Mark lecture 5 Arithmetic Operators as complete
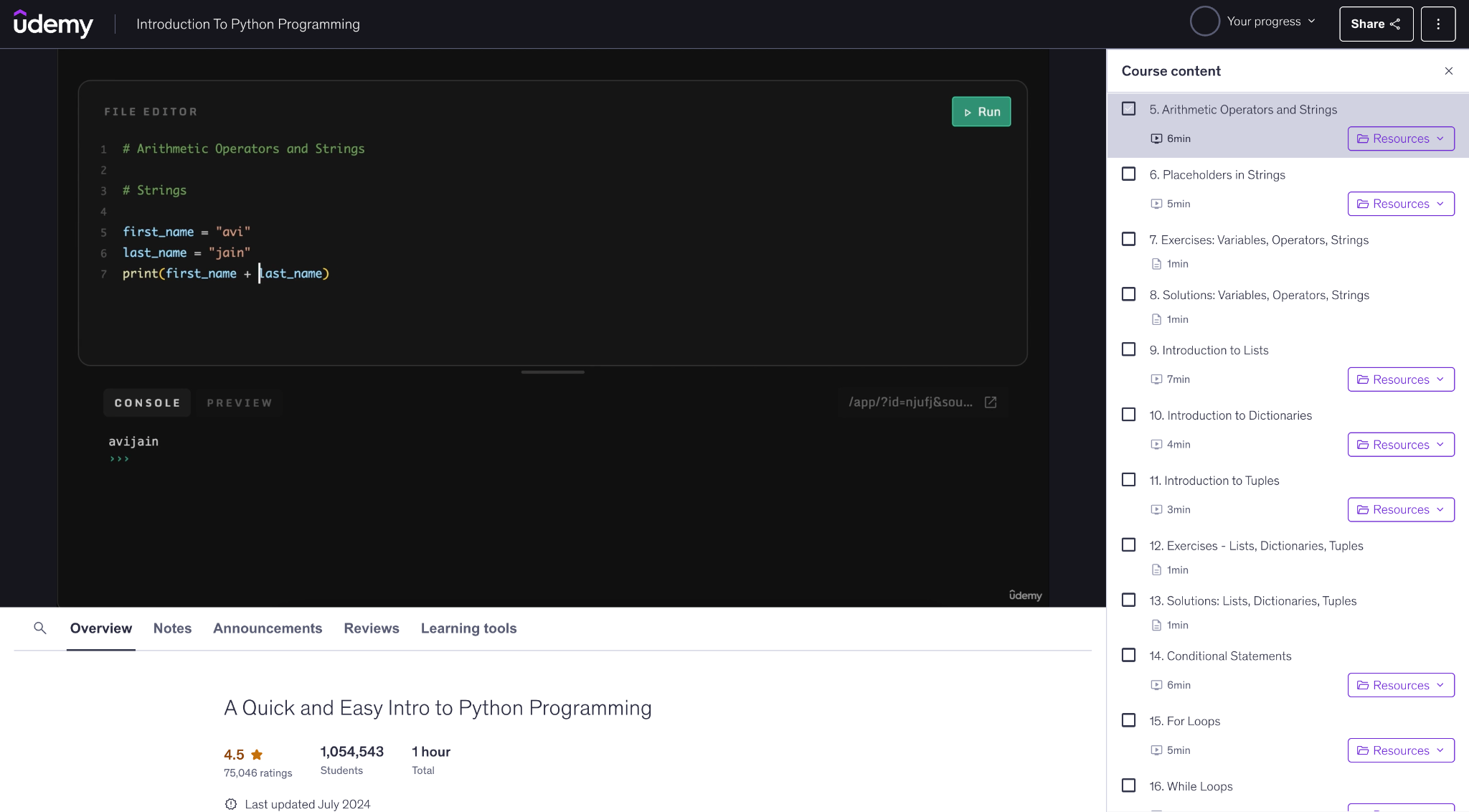1469x812 pixels. (x=1128, y=108)
